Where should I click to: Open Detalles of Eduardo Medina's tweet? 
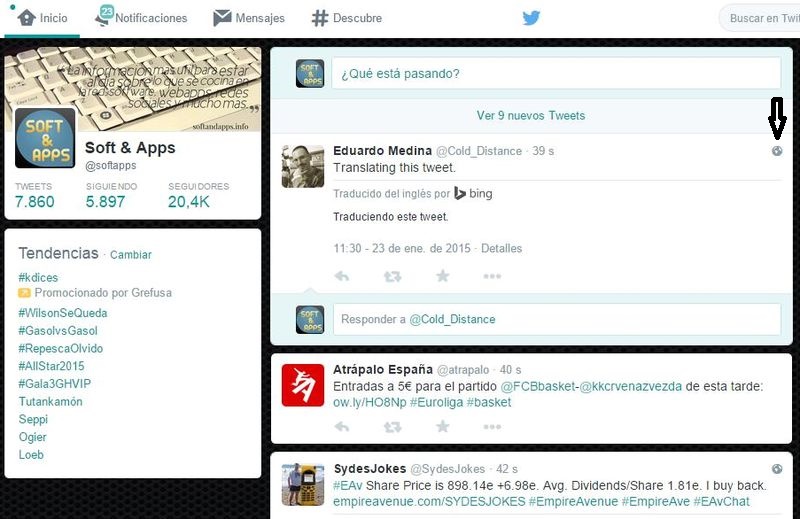[x=501, y=249]
